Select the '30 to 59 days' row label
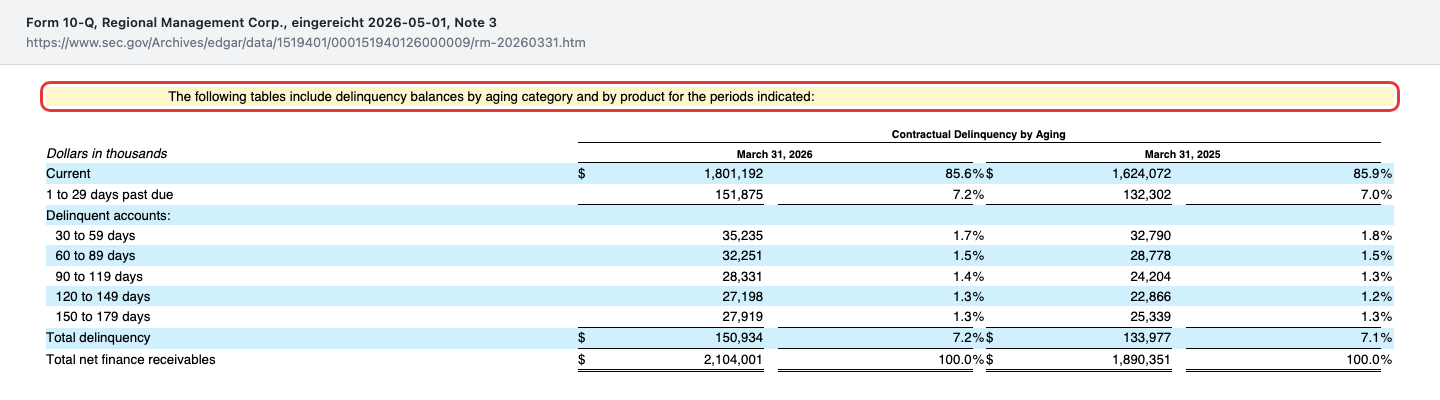 pyautogui.click(x=95, y=235)
